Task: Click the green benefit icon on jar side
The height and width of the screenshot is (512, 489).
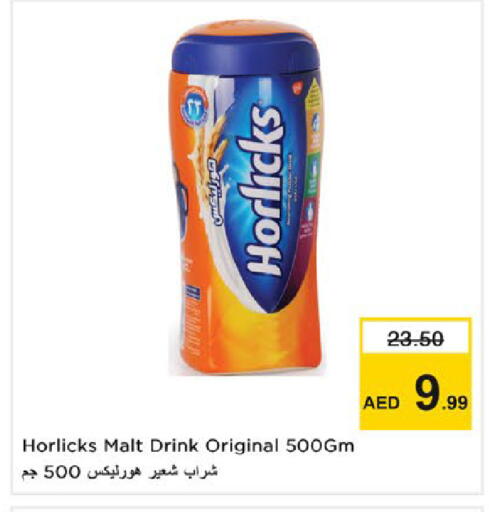Action: [312, 175]
